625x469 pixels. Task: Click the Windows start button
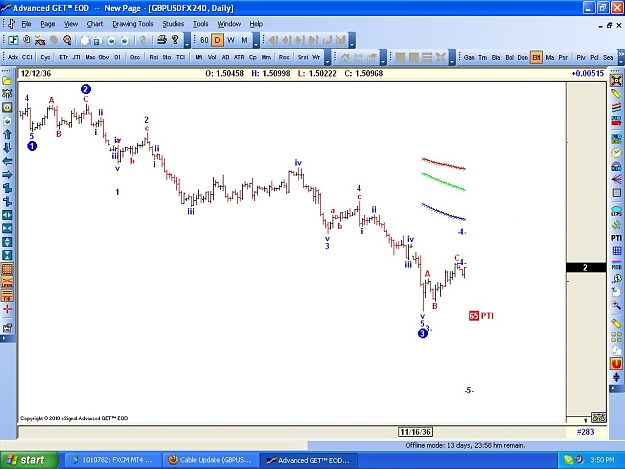(x=29, y=460)
